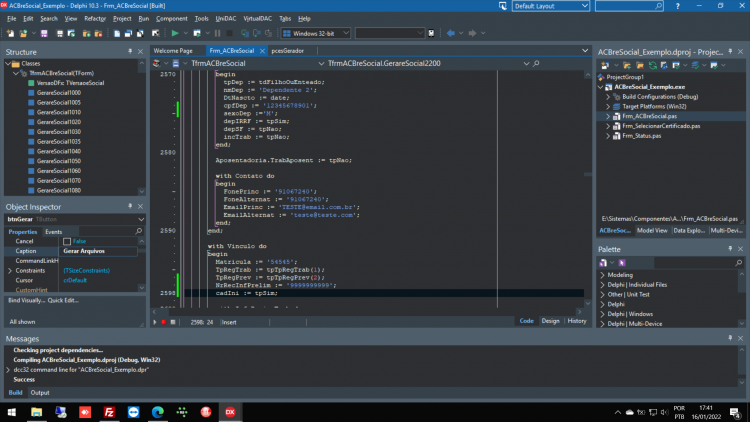Click the IDE search box in title bar
The width and height of the screenshot is (750, 422).
point(629,6)
